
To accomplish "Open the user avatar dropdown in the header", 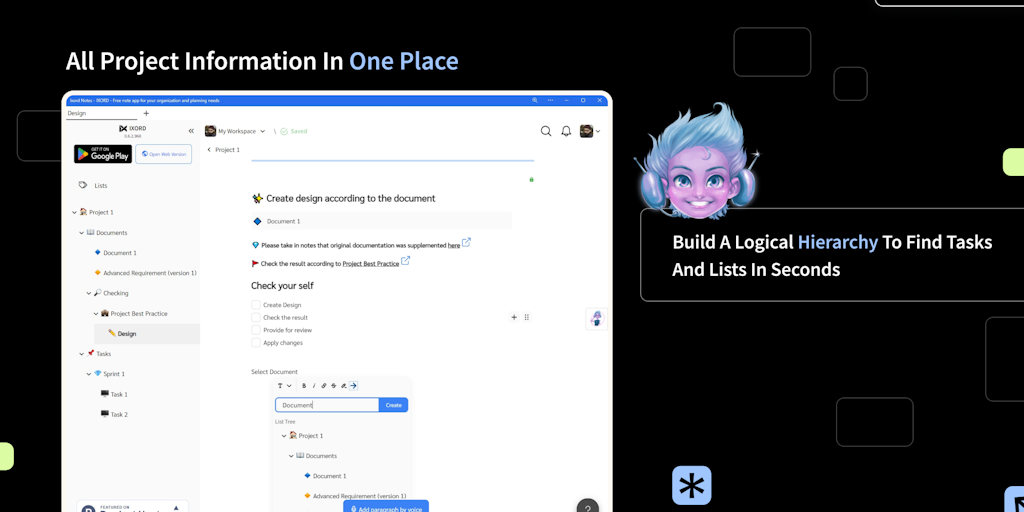I will pyautogui.click(x=590, y=131).
